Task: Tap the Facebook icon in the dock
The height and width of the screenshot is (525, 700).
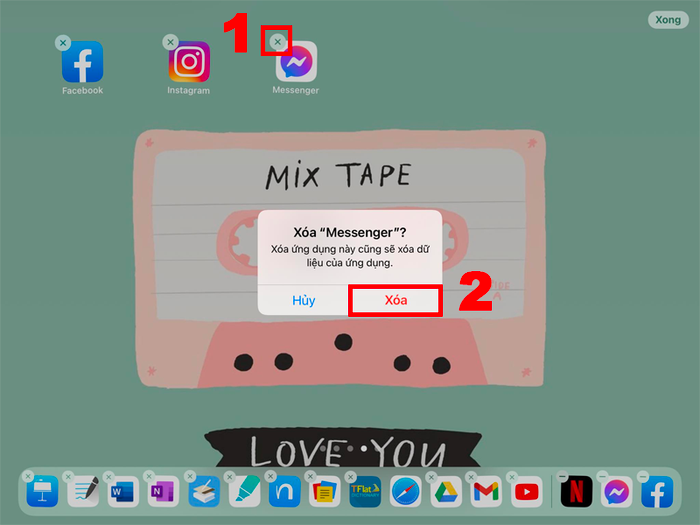Action: [657, 491]
